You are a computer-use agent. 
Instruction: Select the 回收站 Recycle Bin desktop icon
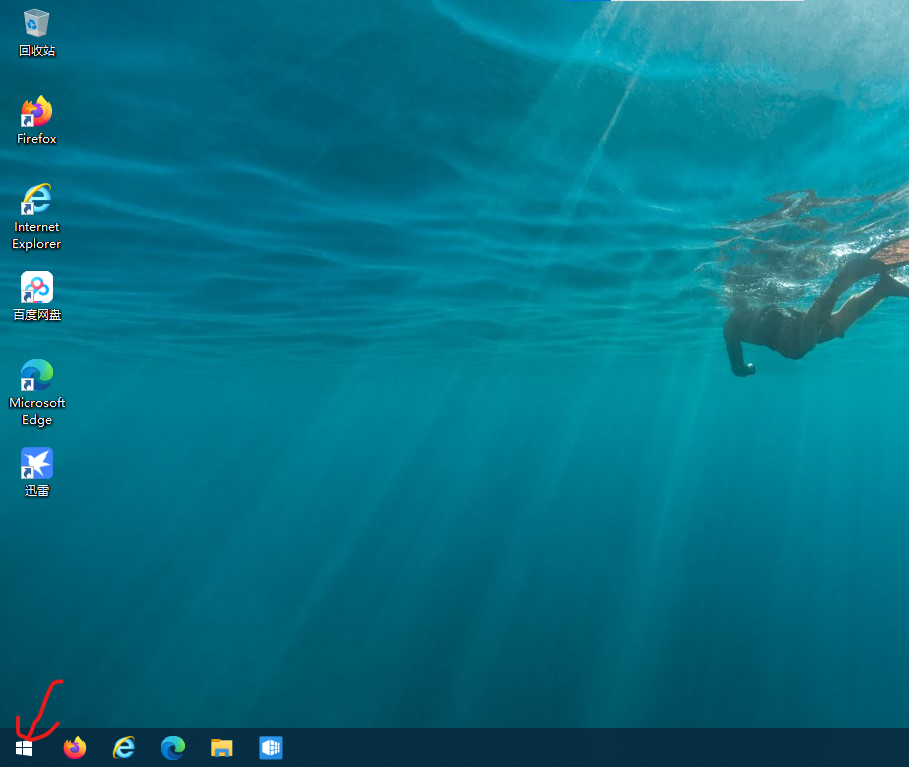(x=37, y=23)
